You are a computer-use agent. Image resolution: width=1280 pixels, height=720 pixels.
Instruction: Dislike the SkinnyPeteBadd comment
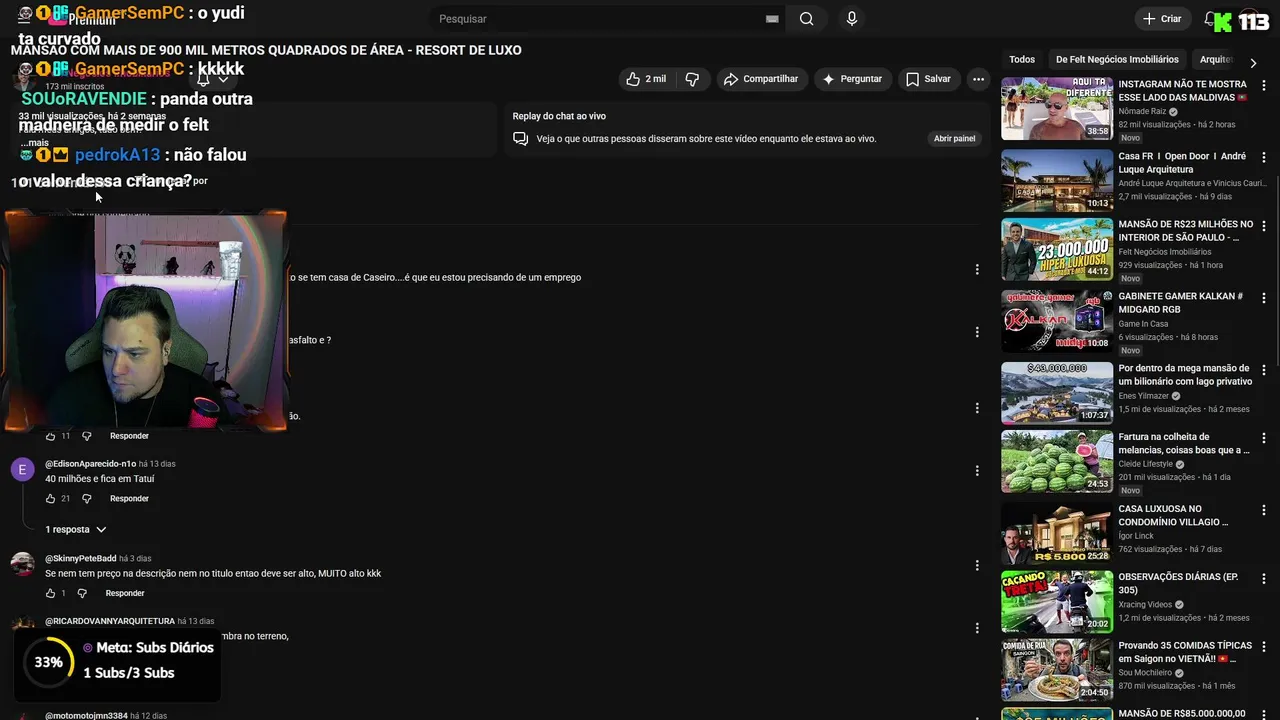coord(82,593)
